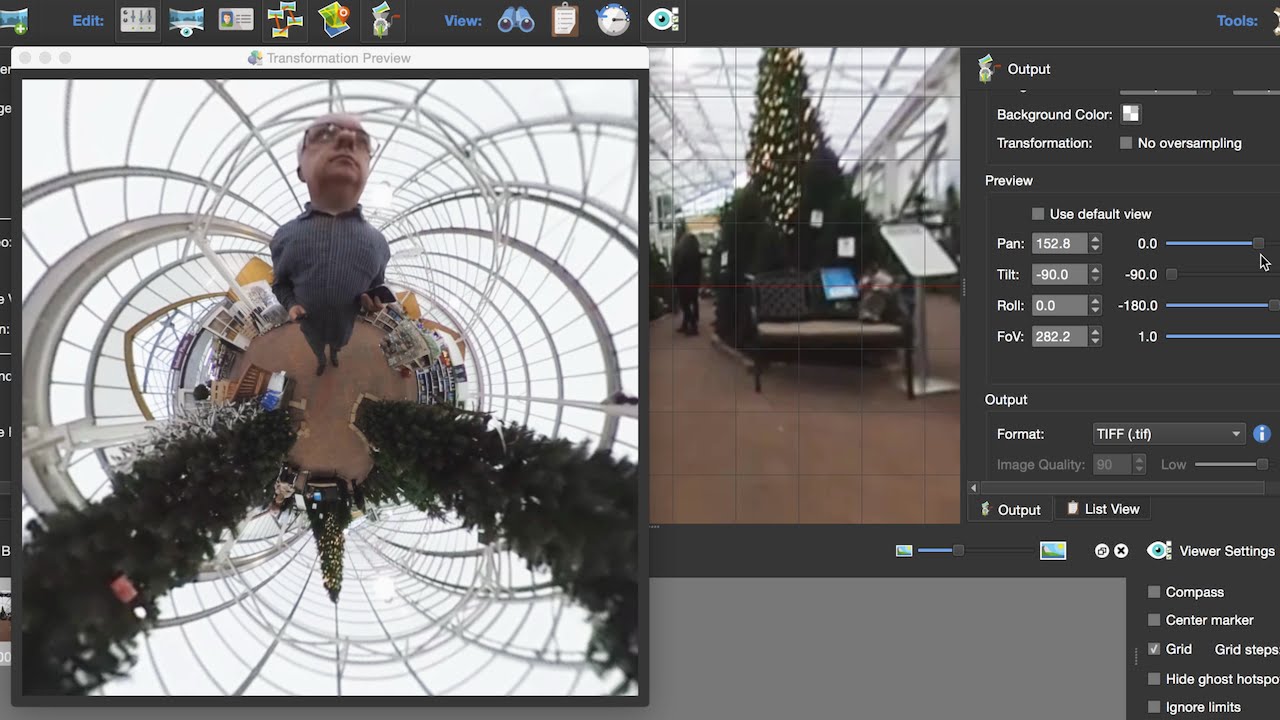Switch to the List View tab
The height and width of the screenshot is (720, 1280).
tap(1103, 509)
